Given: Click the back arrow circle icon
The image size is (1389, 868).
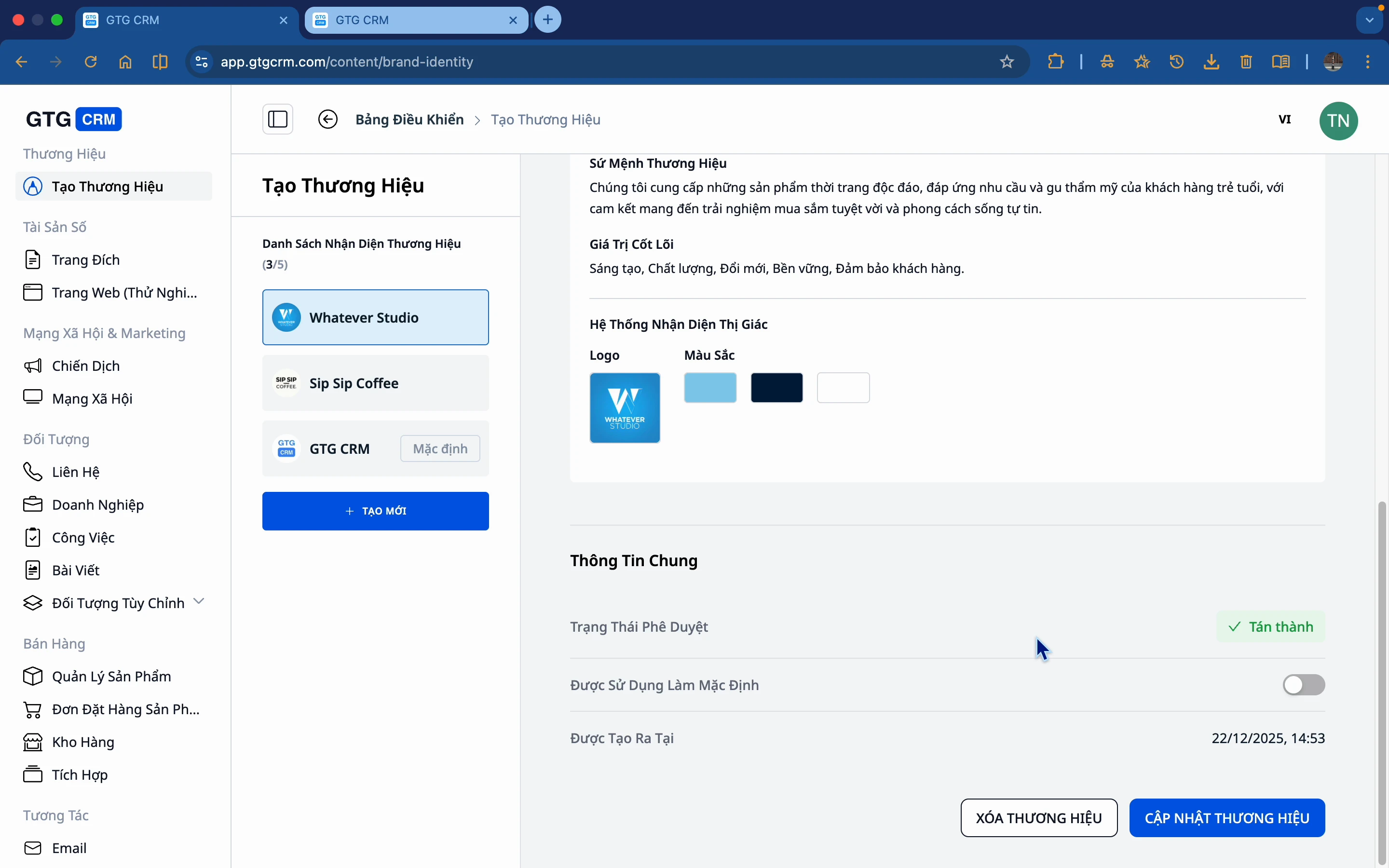Looking at the screenshot, I should 328,120.
